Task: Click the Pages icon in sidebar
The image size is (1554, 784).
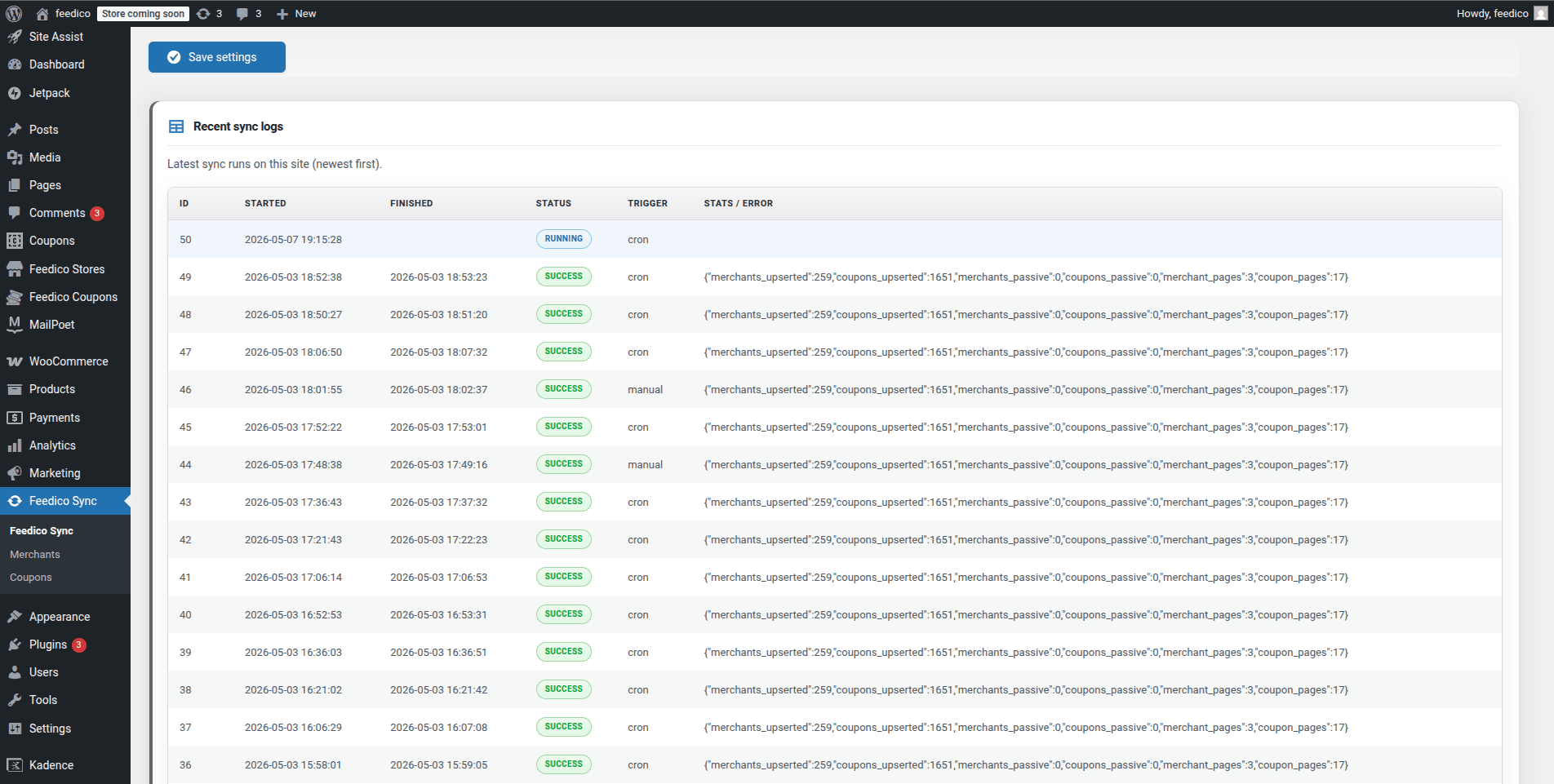Action: 15,185
